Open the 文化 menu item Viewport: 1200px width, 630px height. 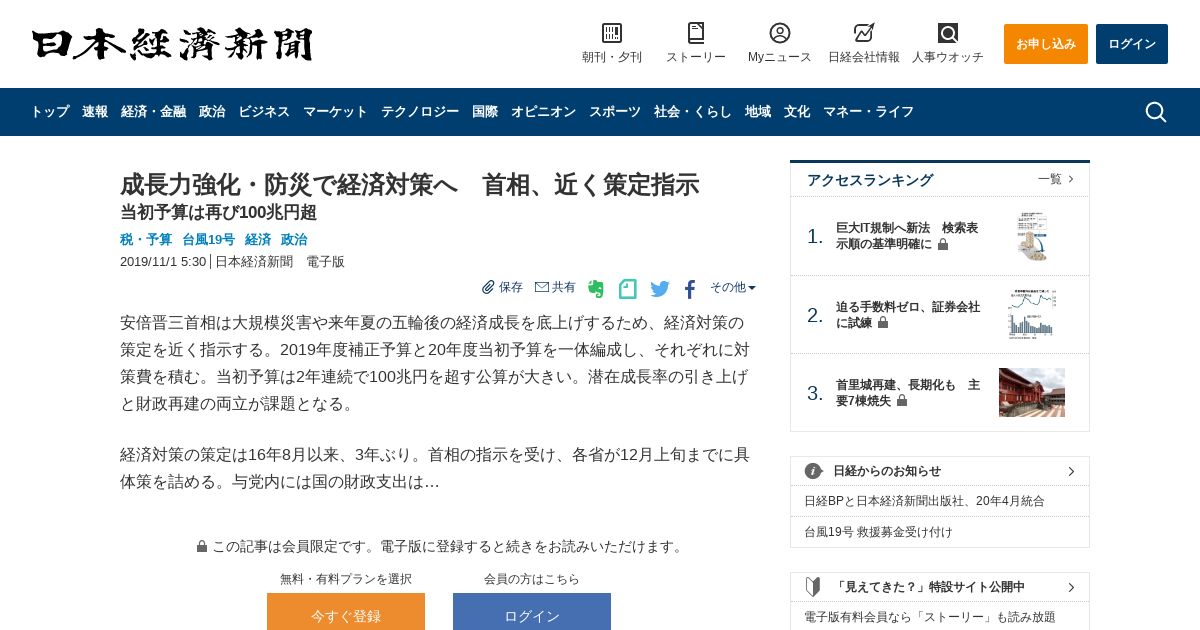tap(797, 112)
